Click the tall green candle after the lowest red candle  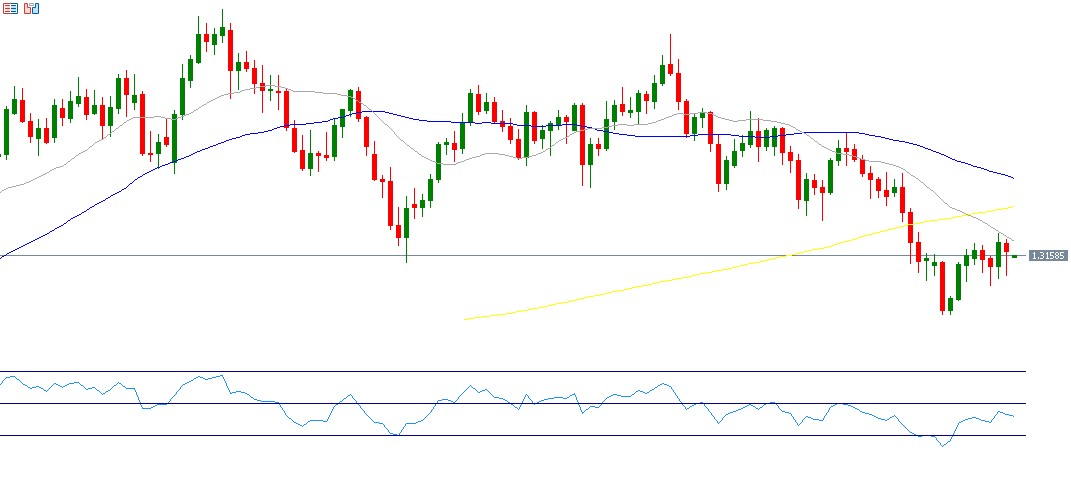[x=958, y=280]
